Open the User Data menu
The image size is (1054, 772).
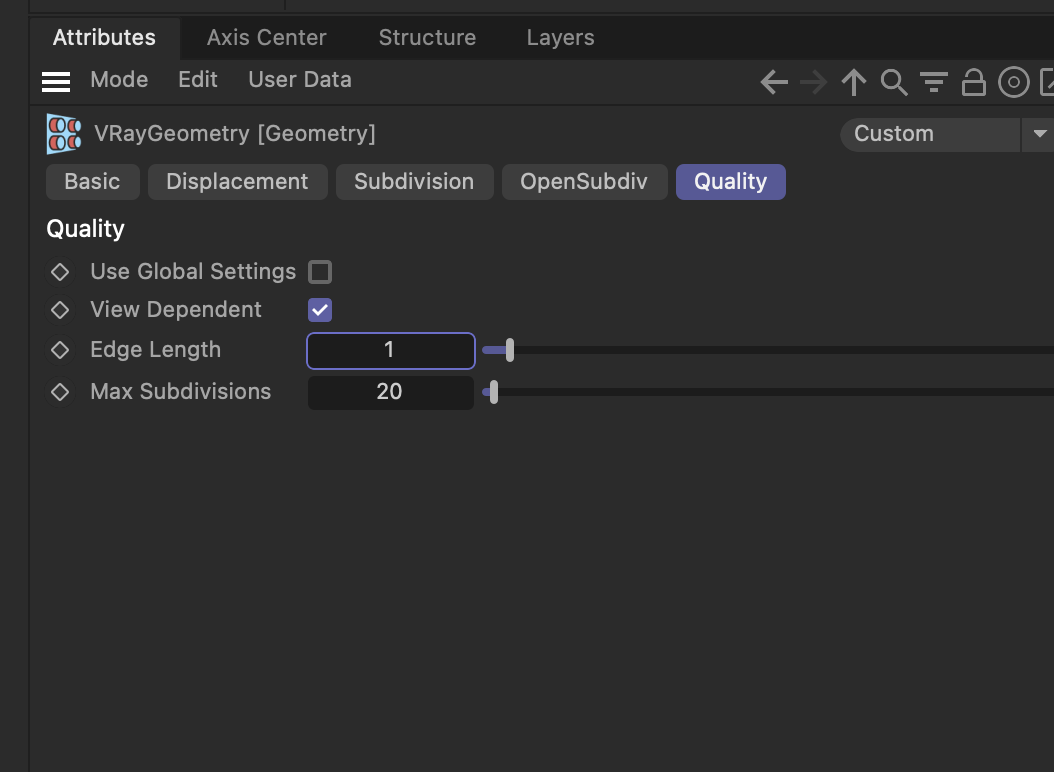(x=300, y=80)
